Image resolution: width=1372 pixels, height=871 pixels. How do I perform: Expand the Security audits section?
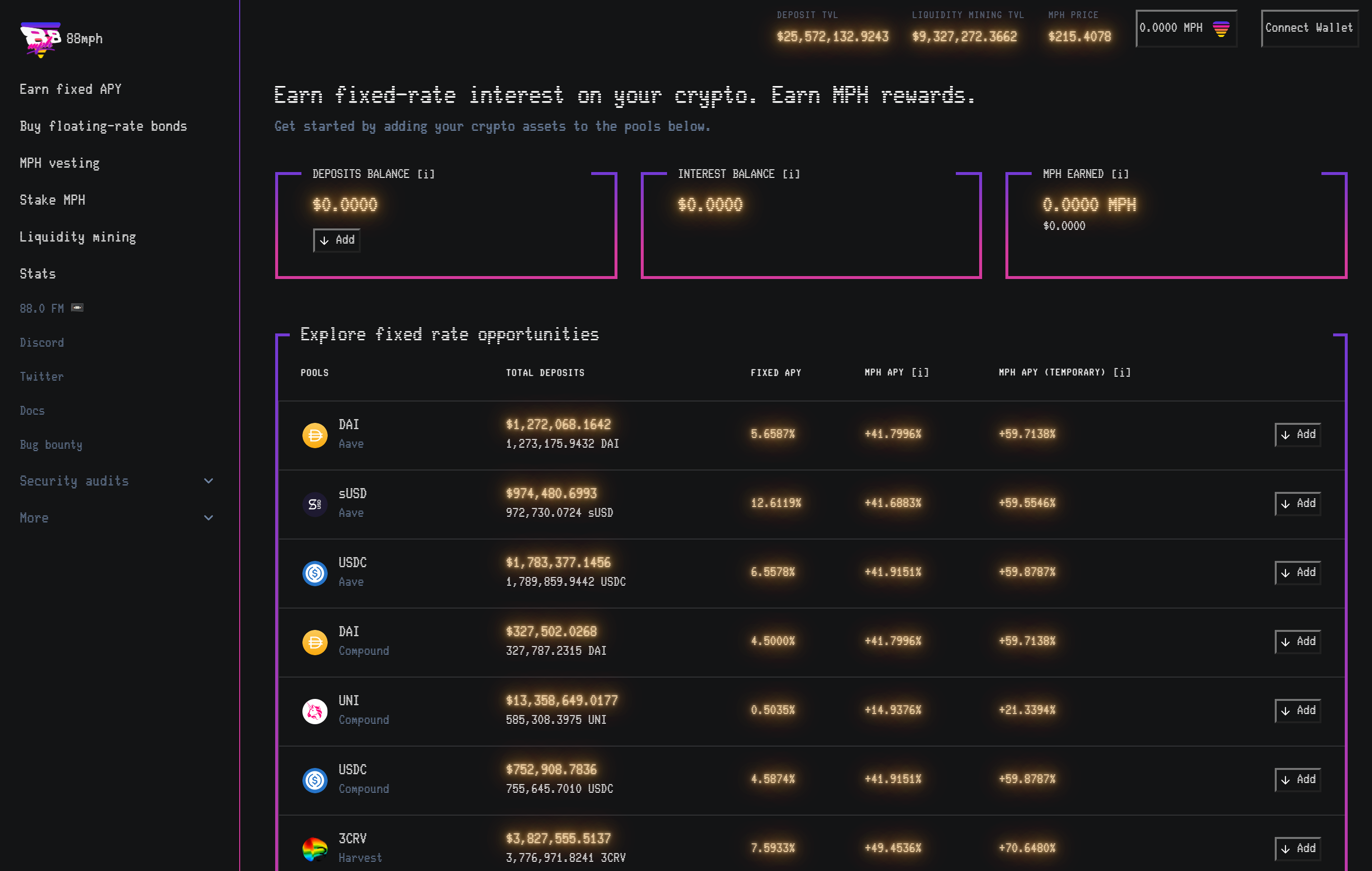[x=209, y=481]
